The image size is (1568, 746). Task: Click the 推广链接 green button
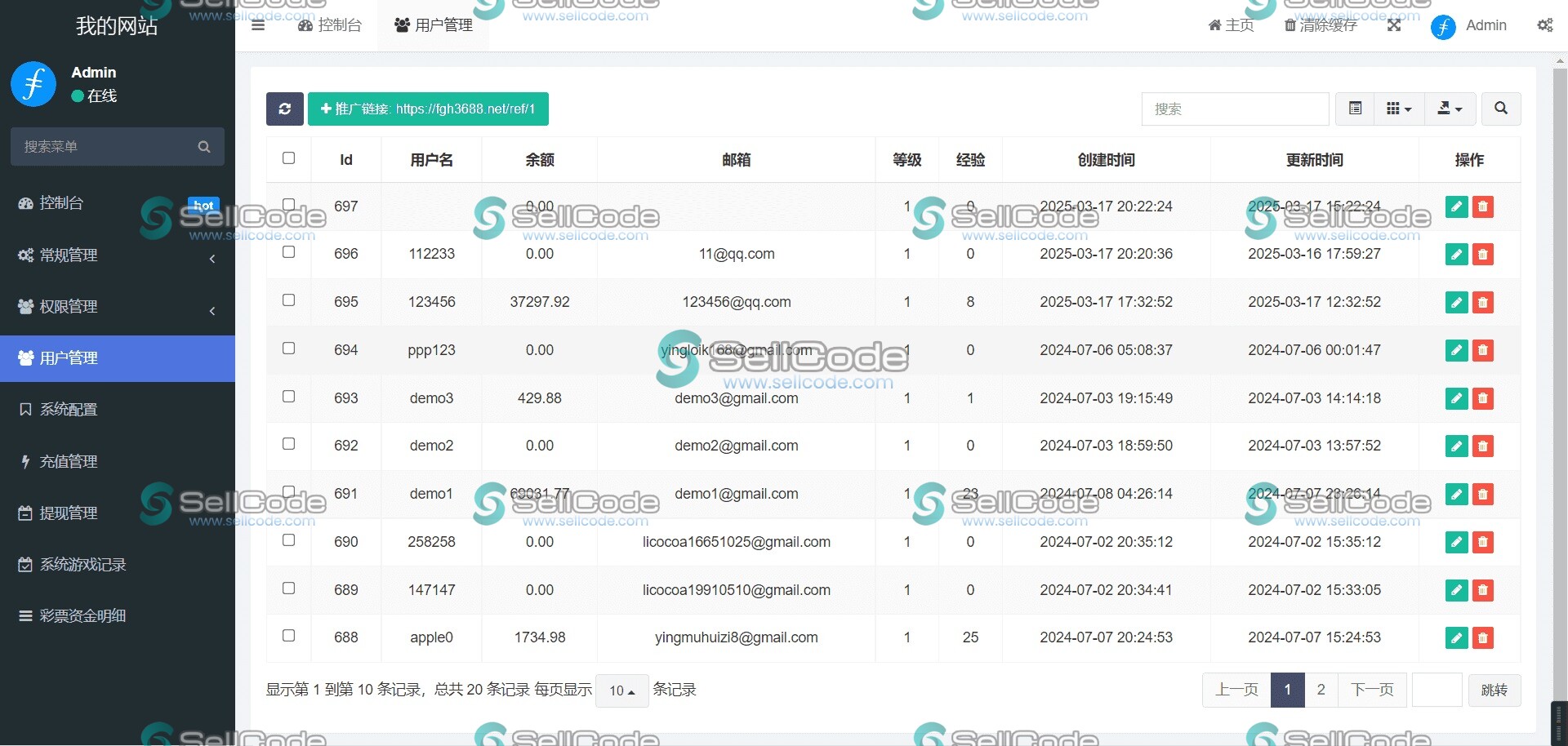pyautogui.click(x=428, y=109)
